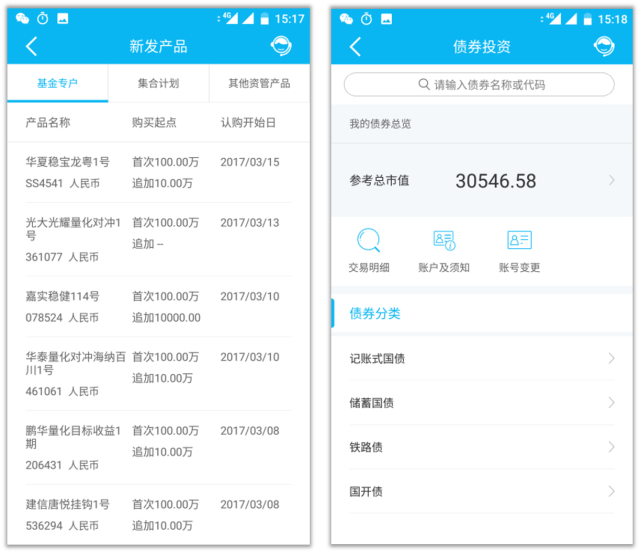
Task: Click the 债券分类 section heading
Action: (375, 313)
